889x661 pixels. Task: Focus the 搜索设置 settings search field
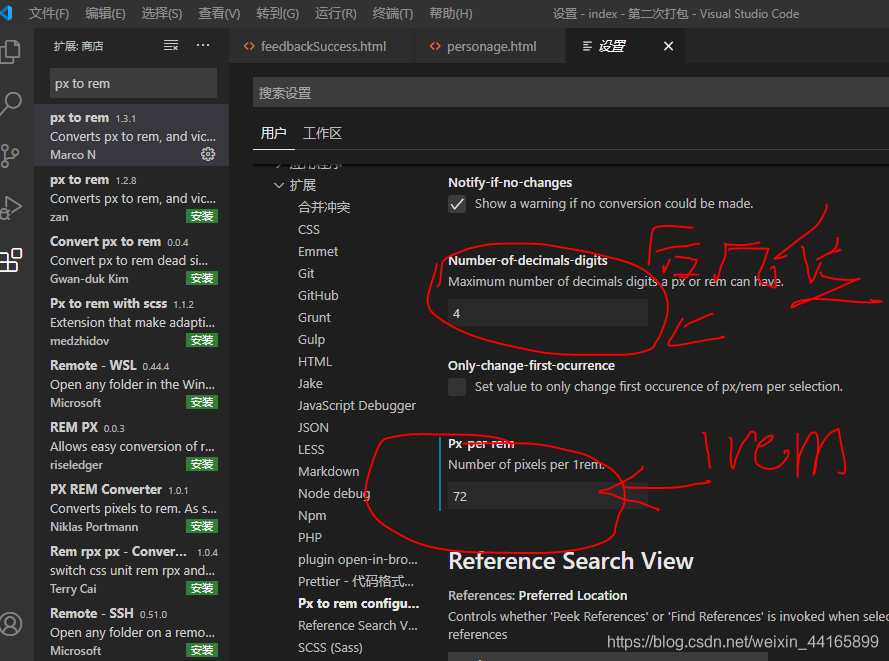(x=571, y=92)
